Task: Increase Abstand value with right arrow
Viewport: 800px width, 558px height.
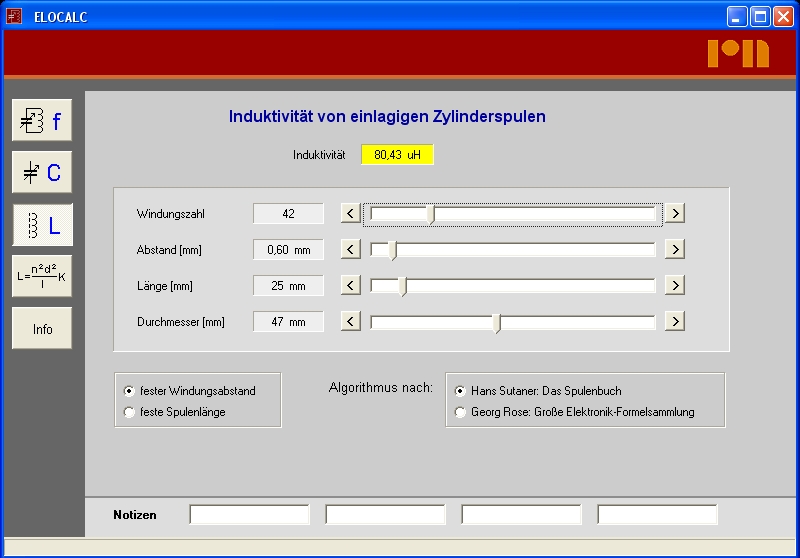Action: pyautogui.click(x=675, y=249)
